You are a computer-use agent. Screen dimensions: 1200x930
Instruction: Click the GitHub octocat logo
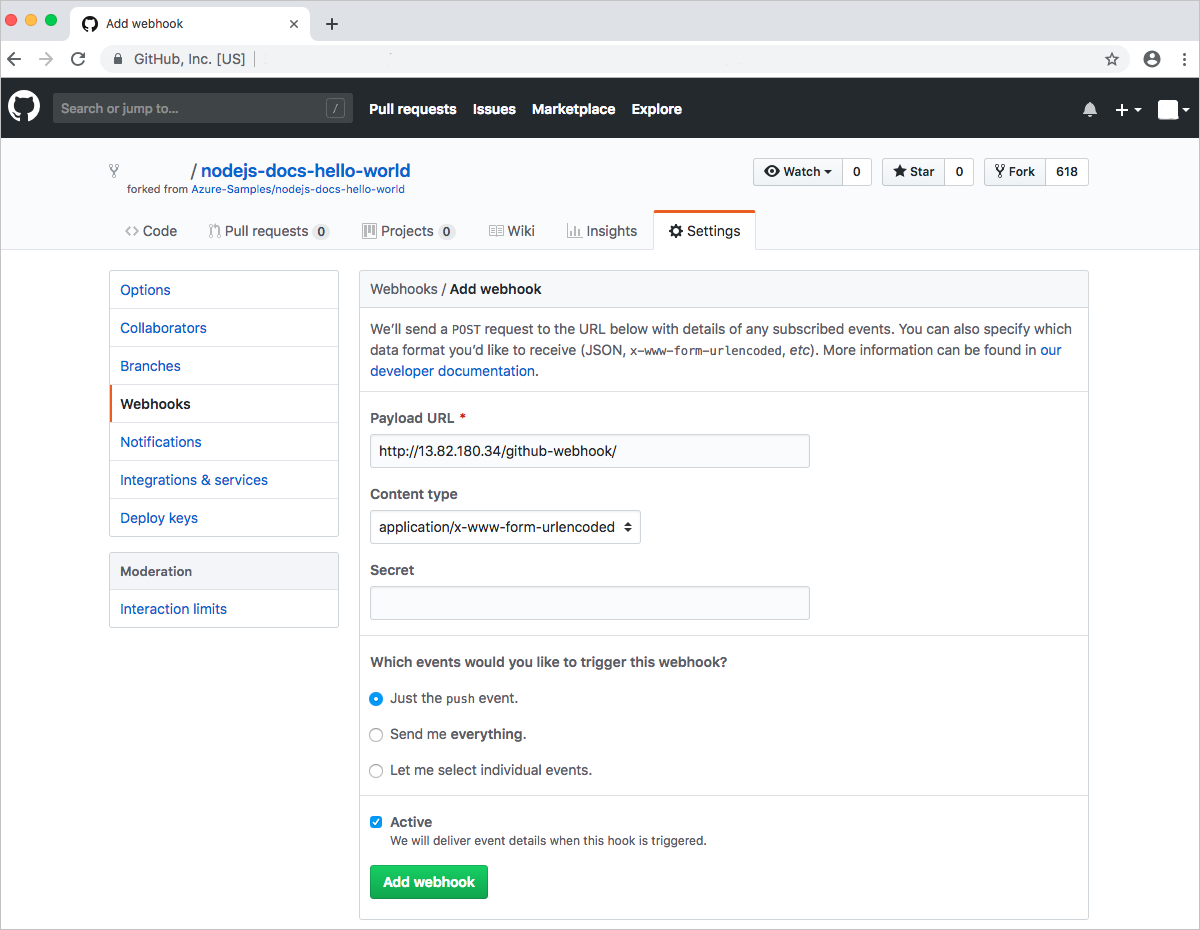(x=23, y=107)
